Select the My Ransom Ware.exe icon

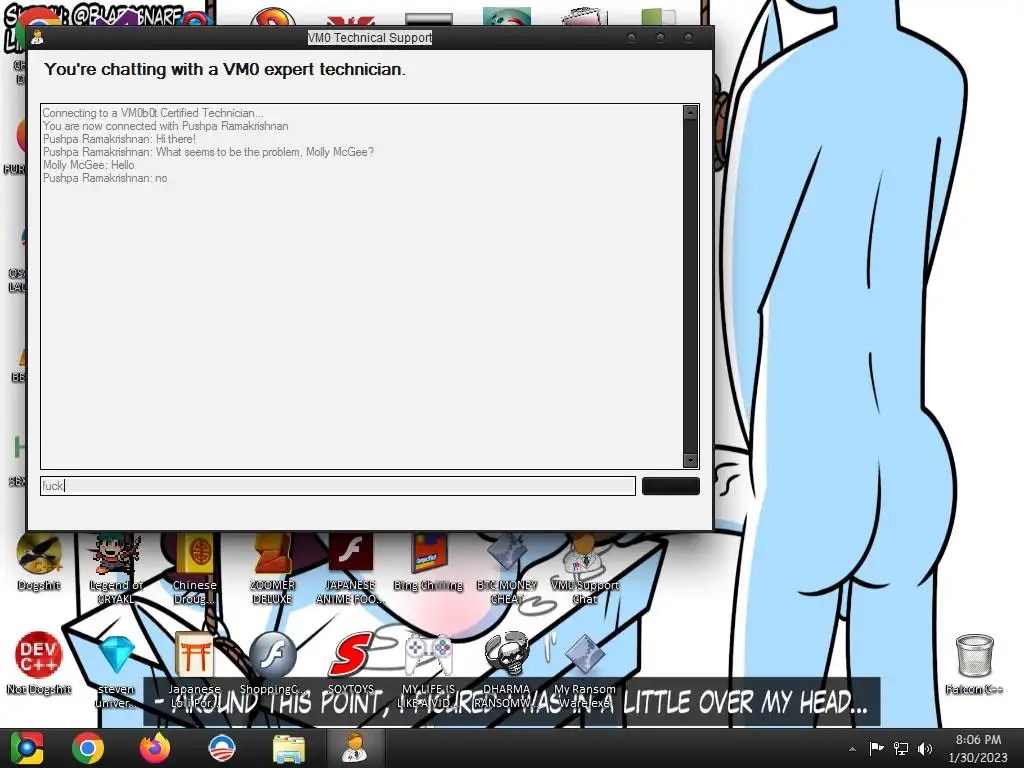pyautogui.click(x=584, y=669)
